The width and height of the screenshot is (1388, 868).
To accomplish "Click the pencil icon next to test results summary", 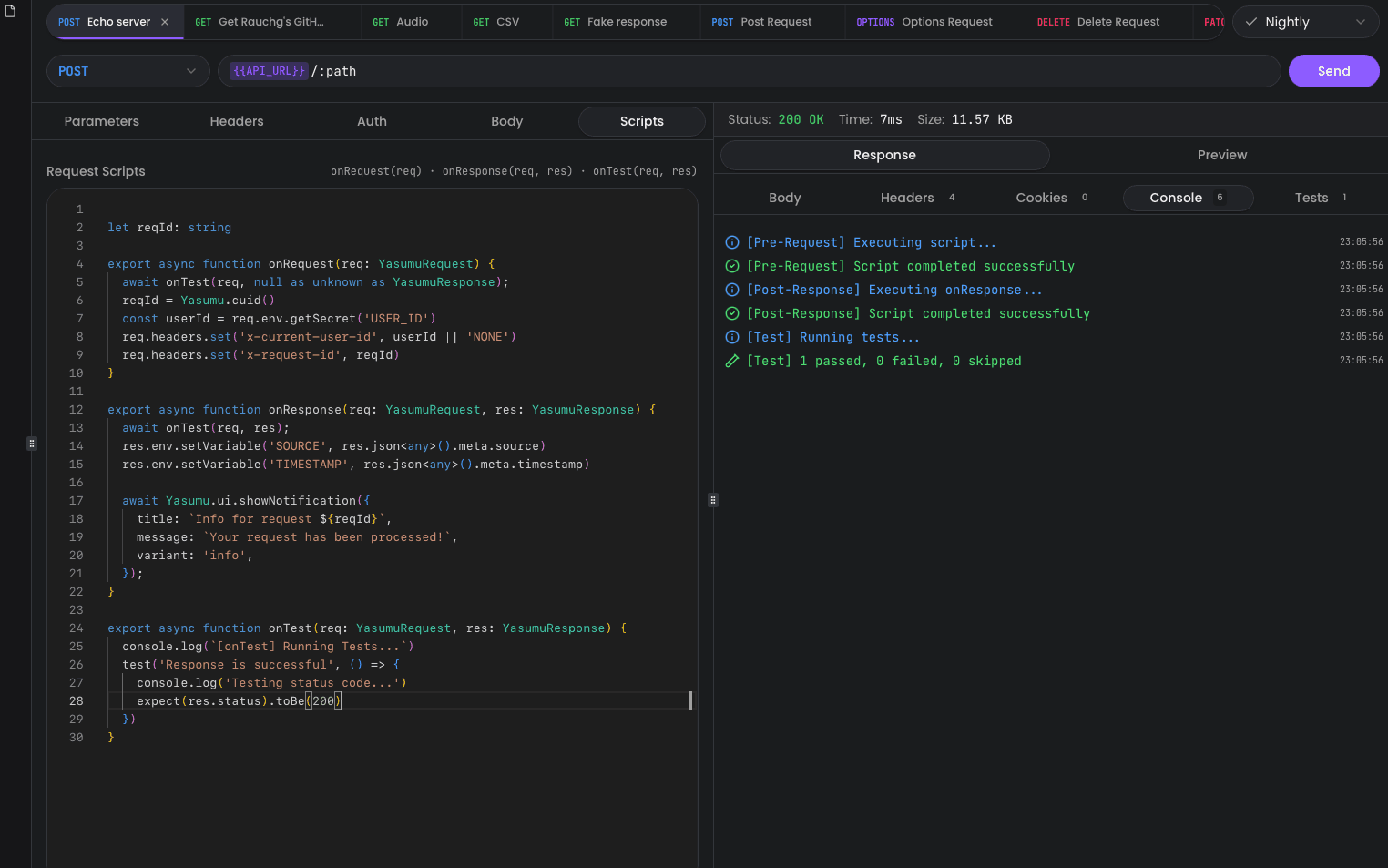I will click(732, 361).
